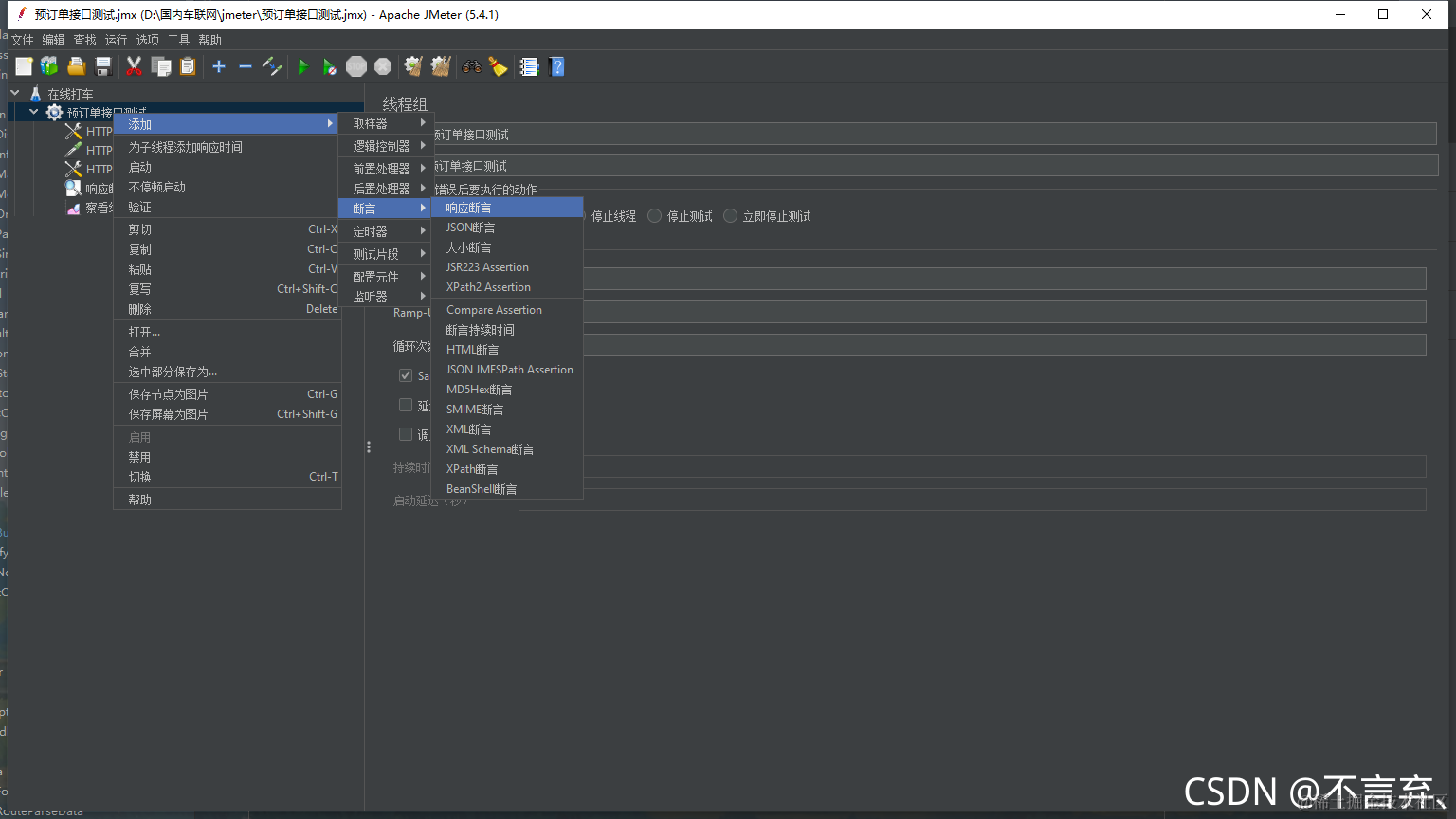This screenshot has width=1456, height=819.
Task: Click in the comments field below name
Action: point(934,165)
